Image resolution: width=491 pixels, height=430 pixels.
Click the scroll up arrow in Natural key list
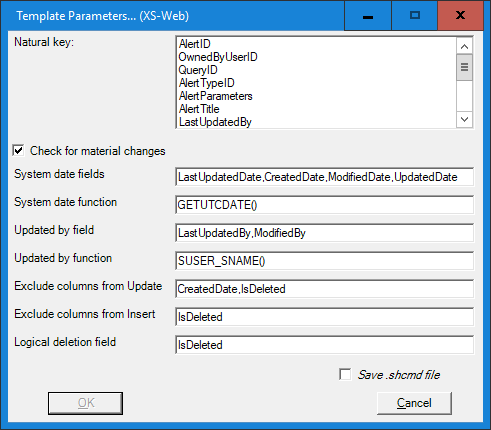[x=464, y=46]
